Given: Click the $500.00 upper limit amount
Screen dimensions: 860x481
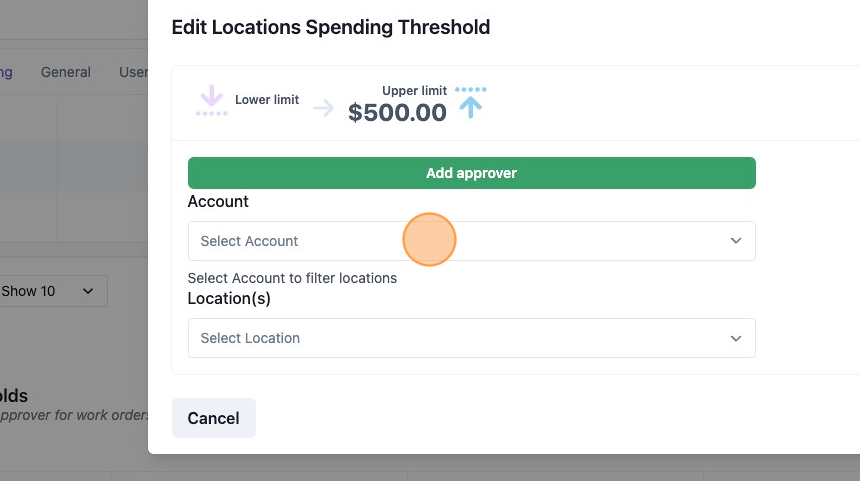Looking at the screenshot, I should coord(397,112).
